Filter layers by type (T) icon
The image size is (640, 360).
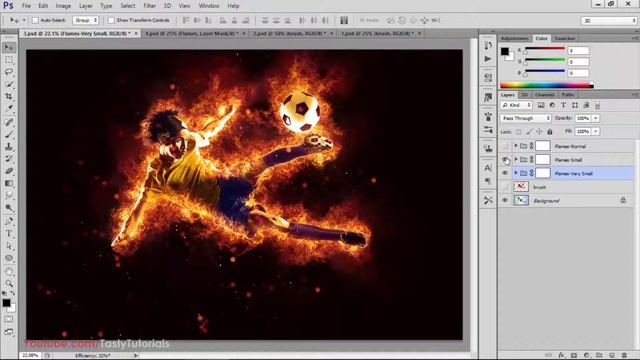(x=563, y=105)
